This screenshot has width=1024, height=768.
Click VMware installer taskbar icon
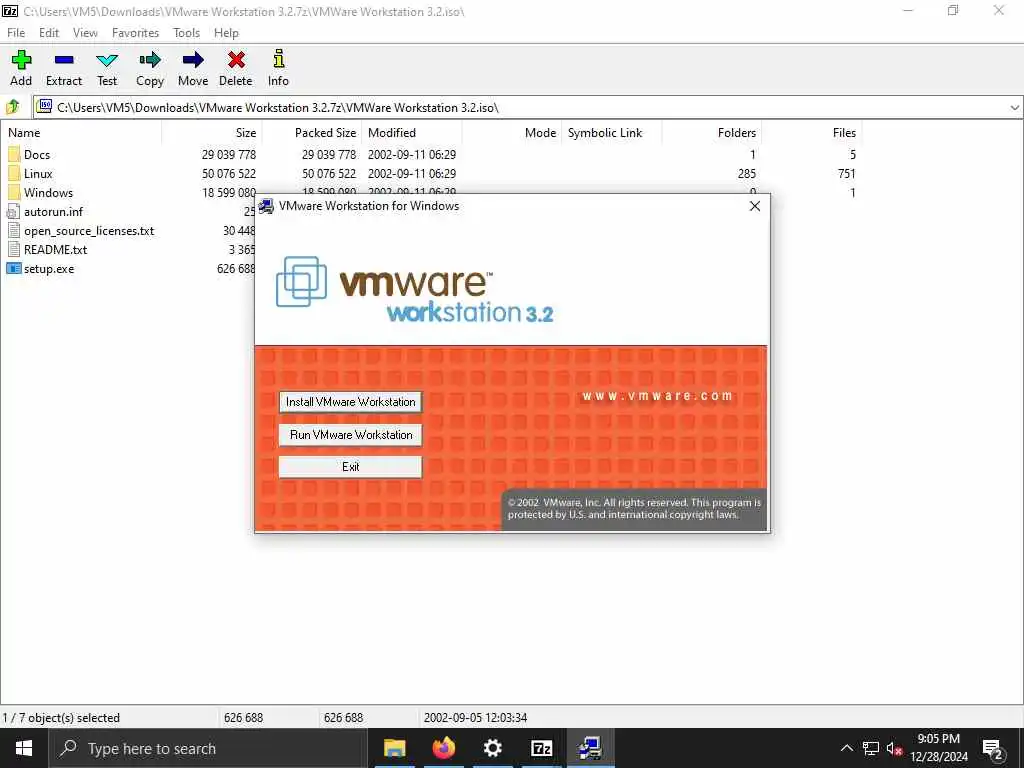(590, 748)
